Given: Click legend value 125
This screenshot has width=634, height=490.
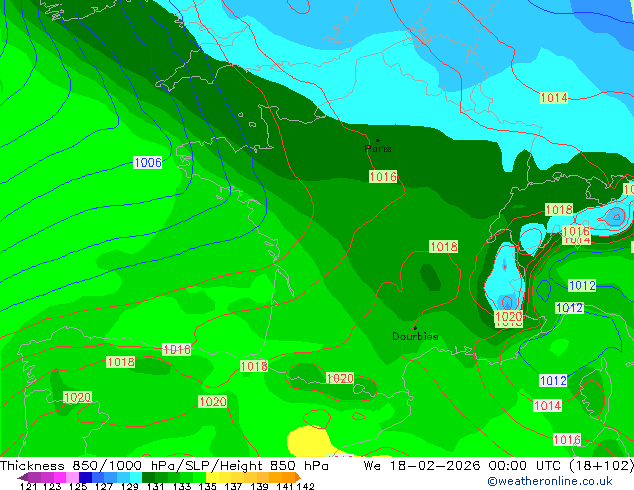Looking at the screenshot, I should click(78, 486).
